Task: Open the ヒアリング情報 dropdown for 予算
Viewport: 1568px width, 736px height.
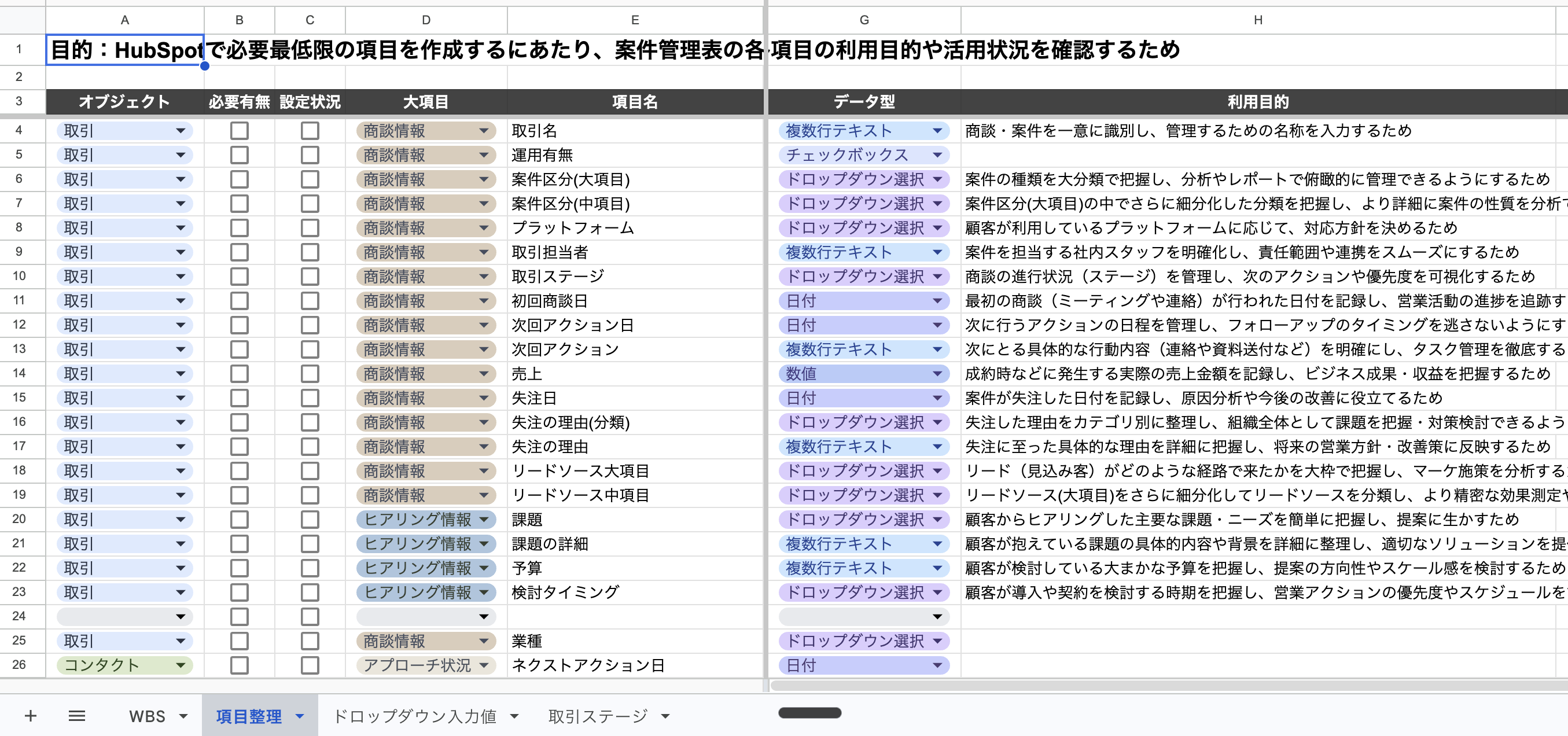Action: [x=426, y=568]
